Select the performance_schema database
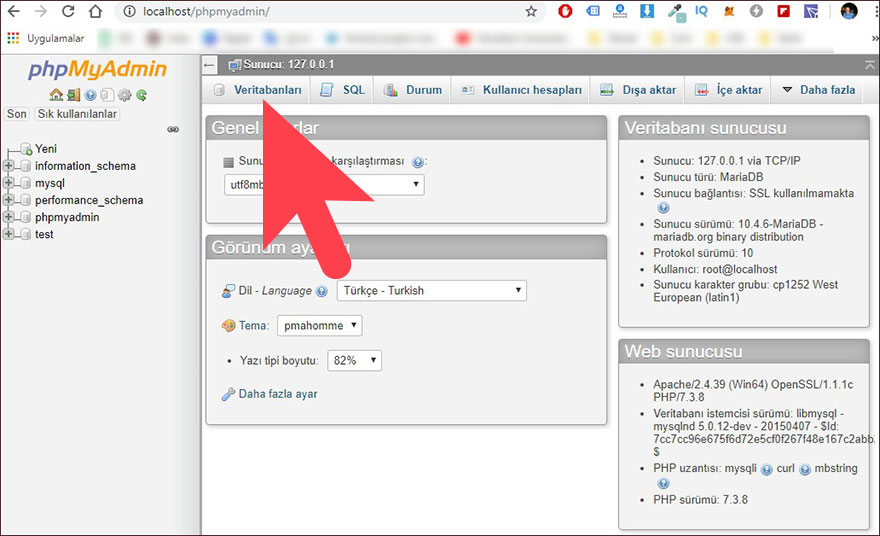 pos(89,200)
